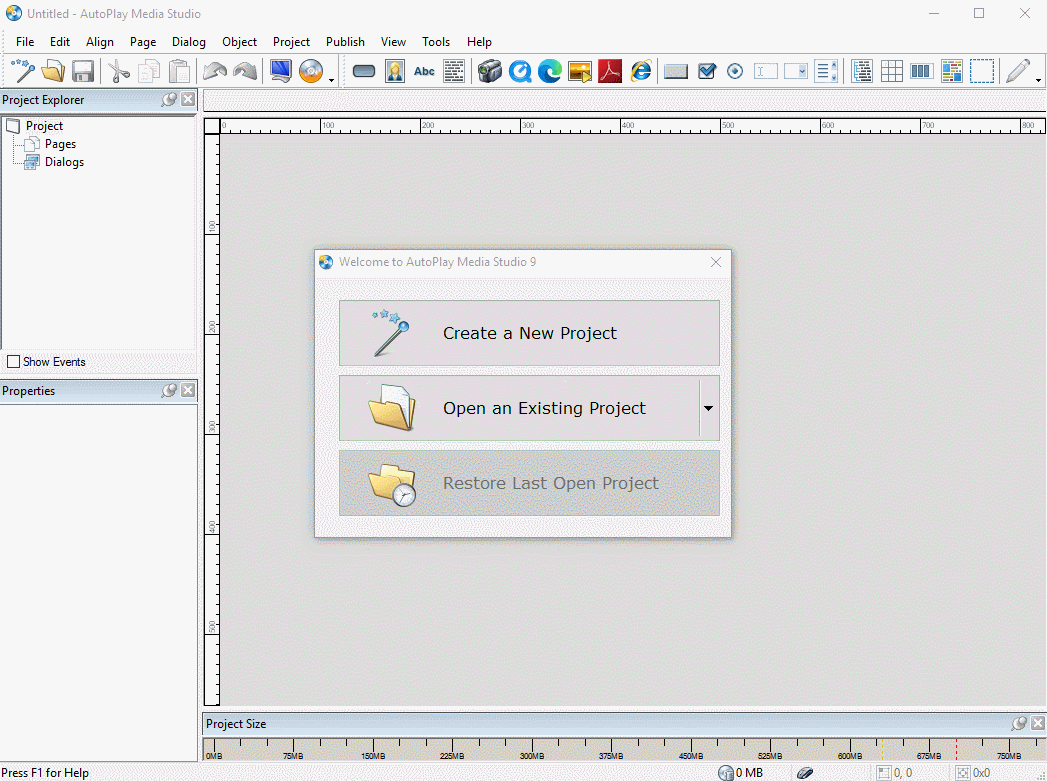Expand the Publish disc icon dropdown arrow
1047x781 pixels.
click(x=331, y=78)
